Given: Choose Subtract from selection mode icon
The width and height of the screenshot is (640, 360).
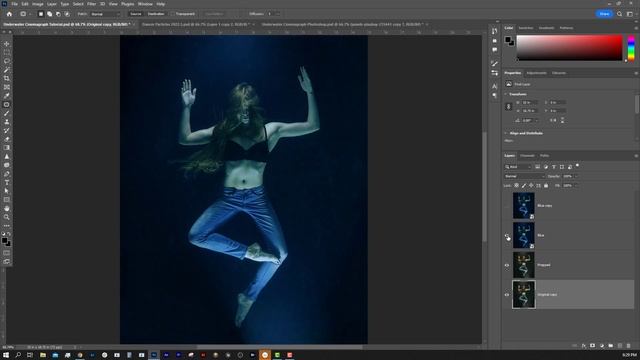Looking at the screenshot, I should click(x=58, y=14).
